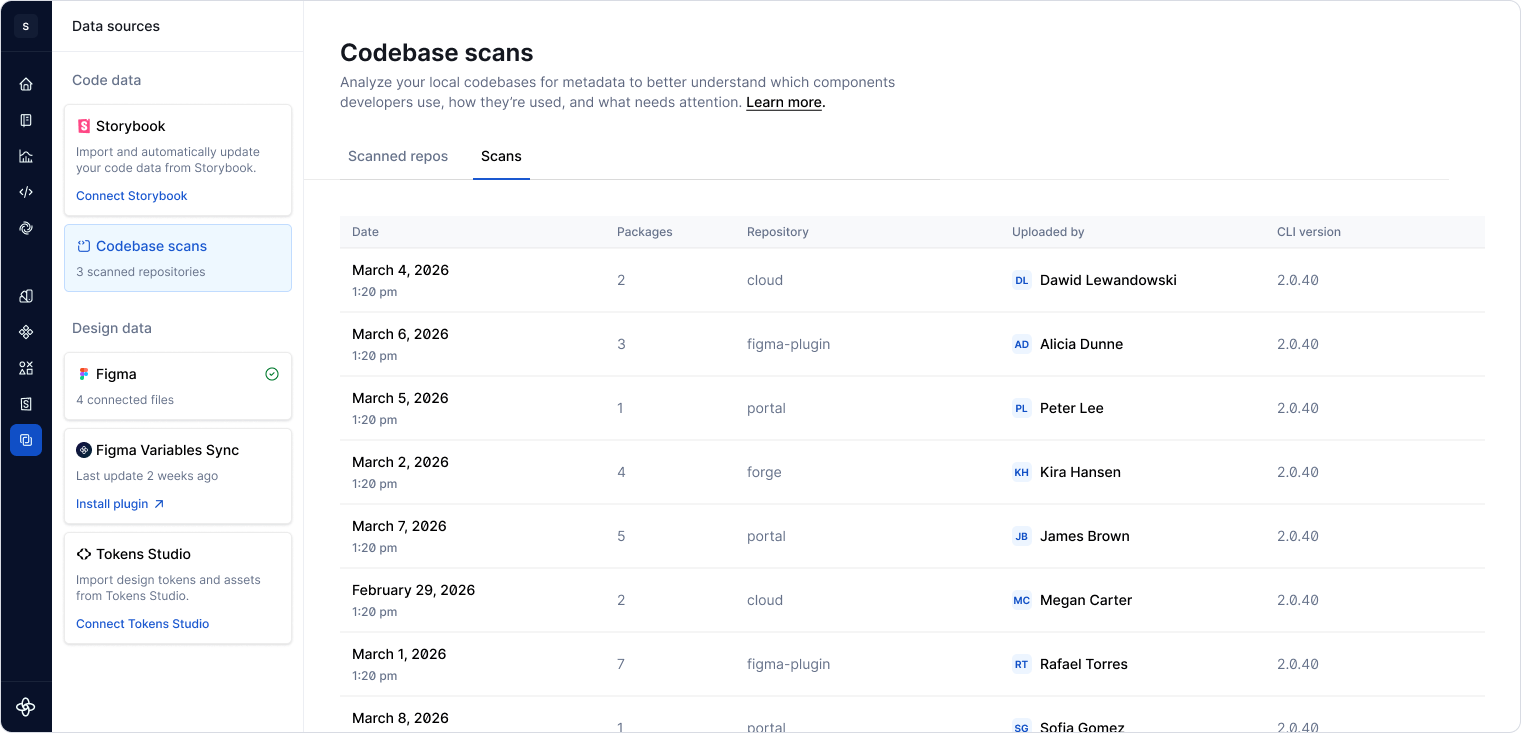This screenshot has width=1521, height=733.
Task: Click uploader Megan Carter
Action: point(1086,600)
